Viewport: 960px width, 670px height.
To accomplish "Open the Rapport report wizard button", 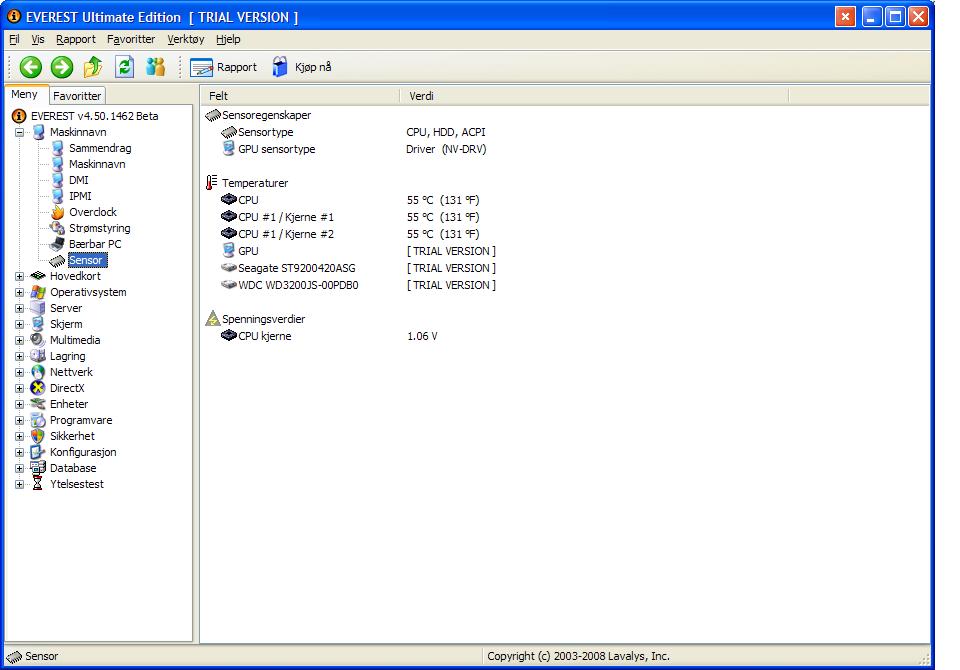I will (x=223, y=67).
